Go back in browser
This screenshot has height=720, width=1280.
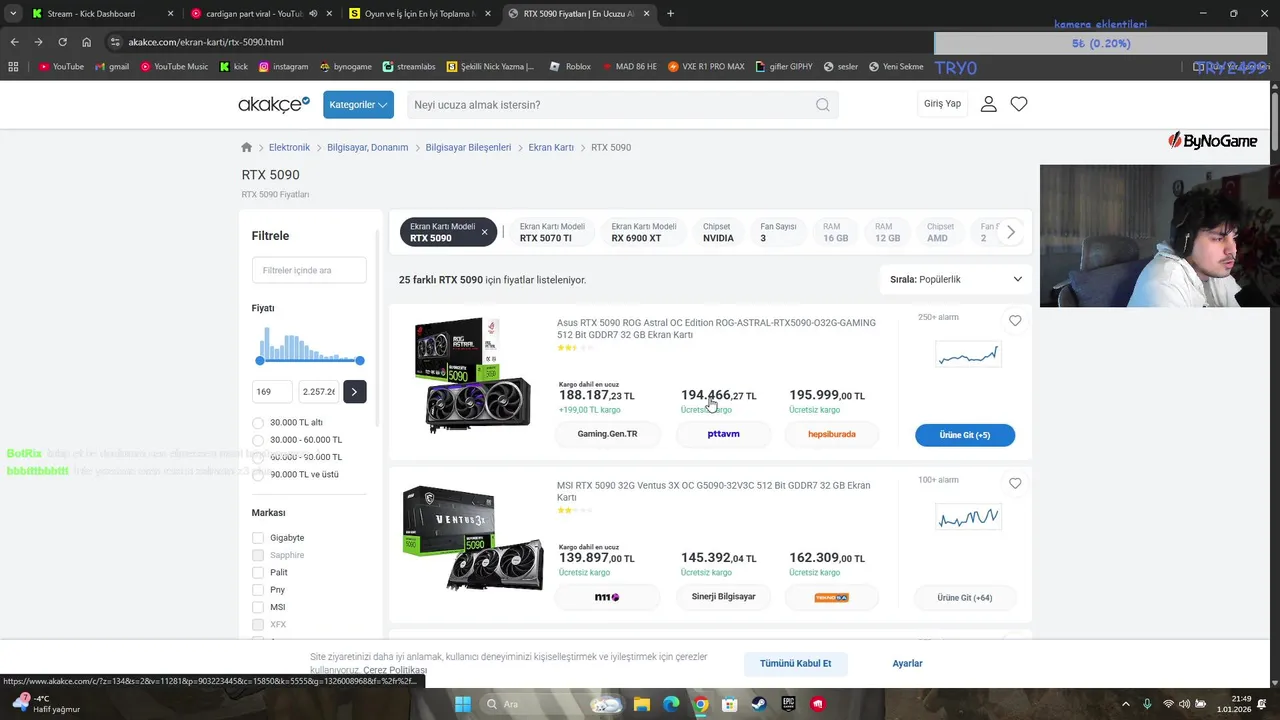click(14, 42)
